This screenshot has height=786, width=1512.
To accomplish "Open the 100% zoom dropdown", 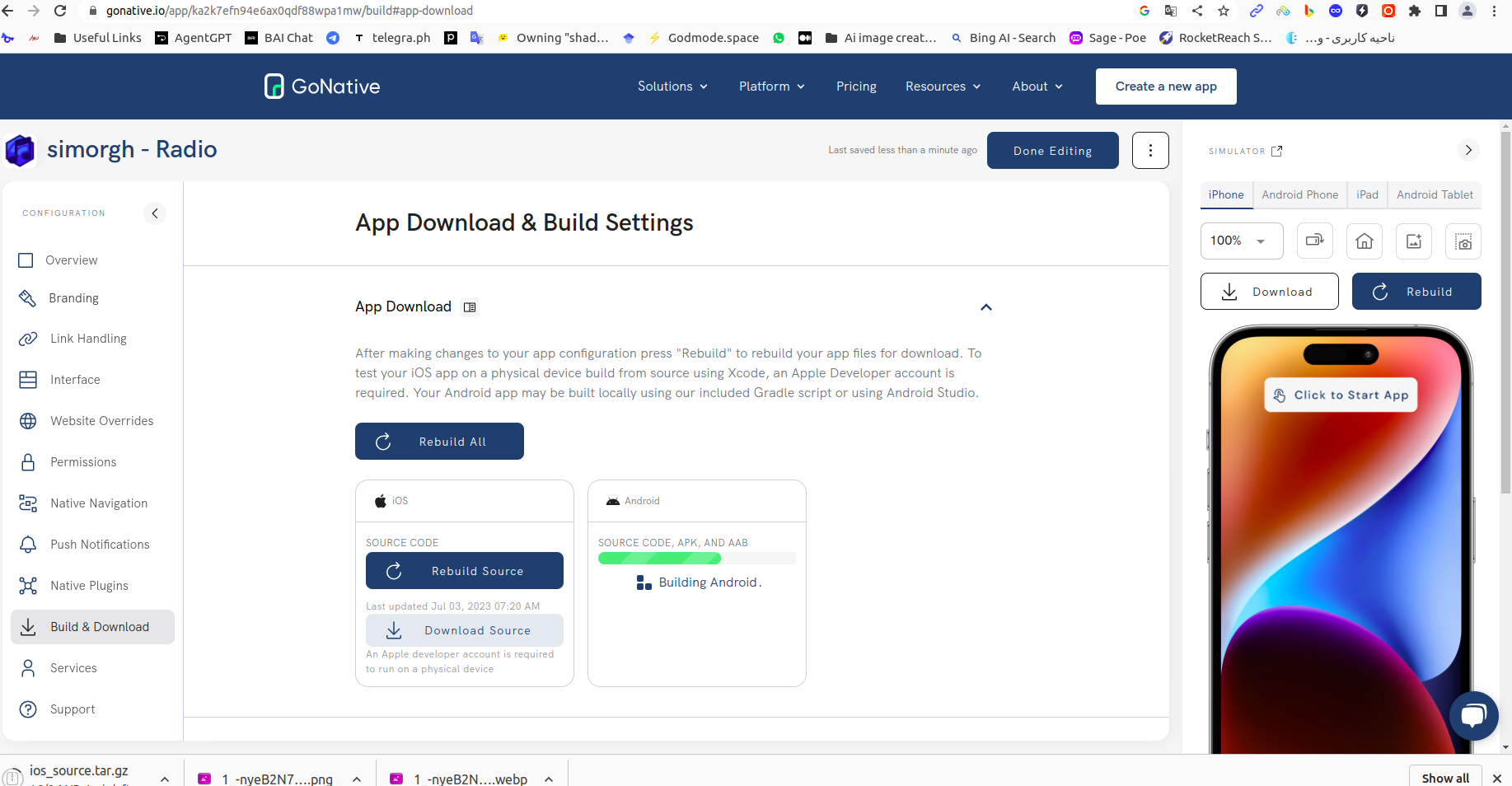I will click(1242, 241).
